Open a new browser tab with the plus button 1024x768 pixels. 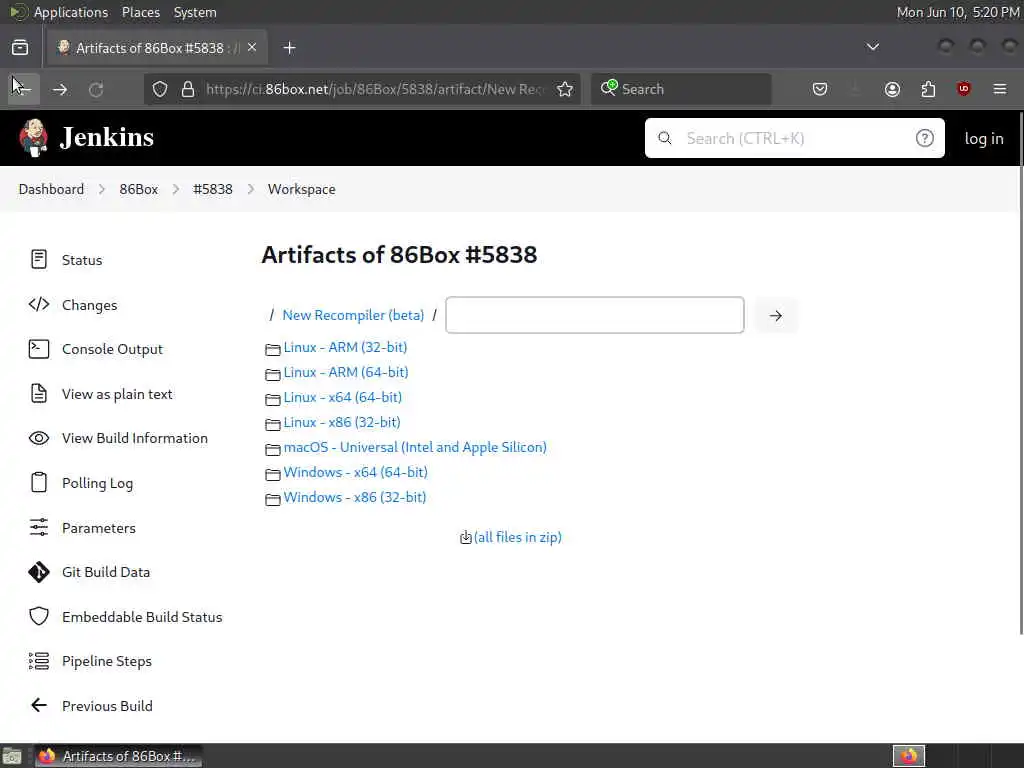point(289,48)
